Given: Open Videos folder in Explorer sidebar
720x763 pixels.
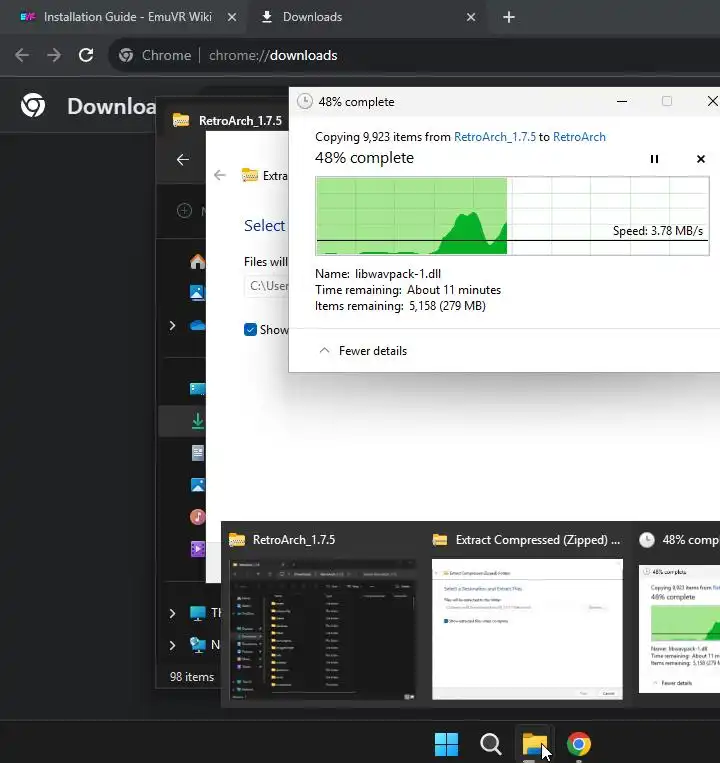Looking at the screenshot, I should coord(197,549).
